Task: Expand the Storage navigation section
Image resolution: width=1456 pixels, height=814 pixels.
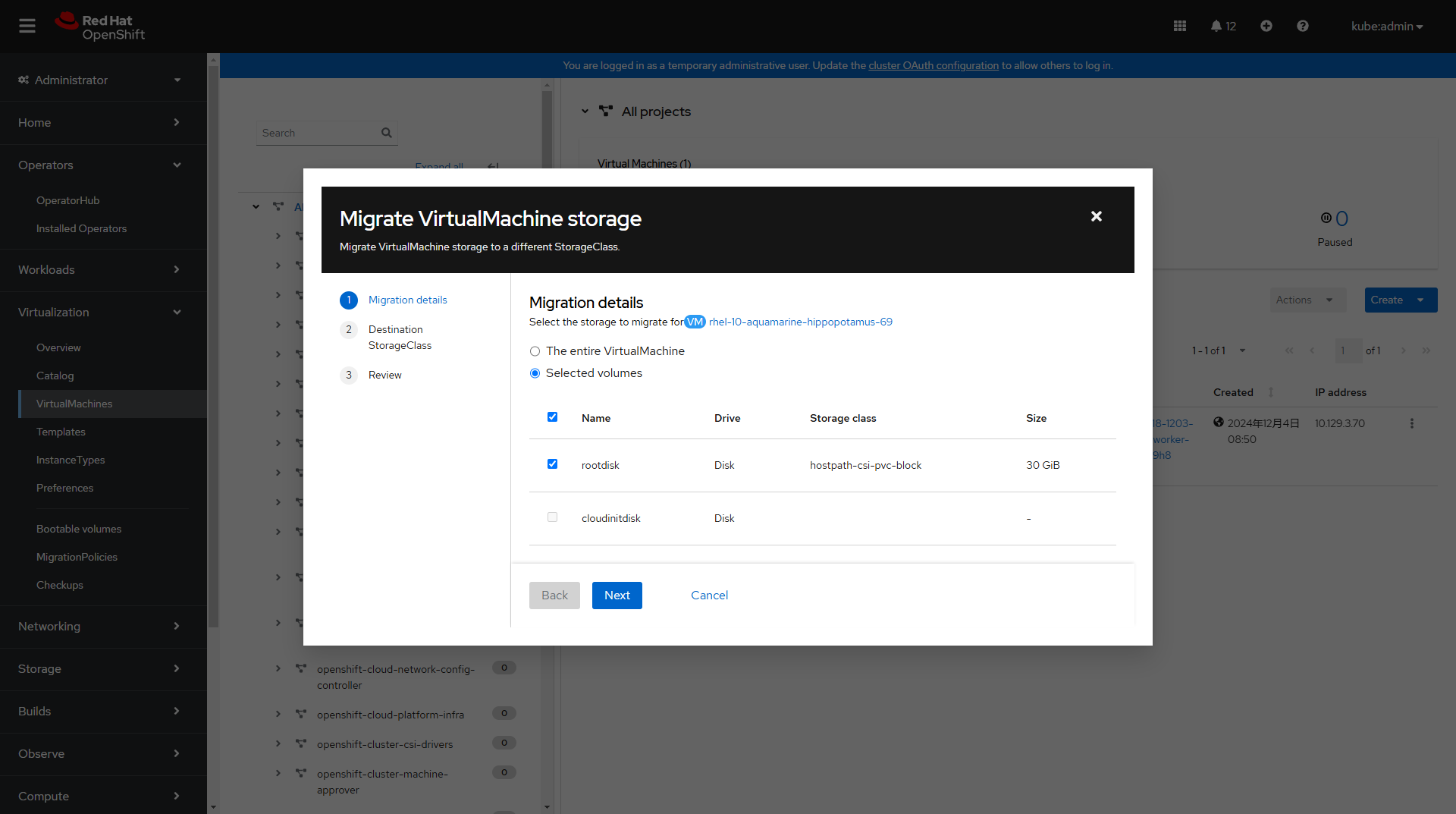Action: 103,668
